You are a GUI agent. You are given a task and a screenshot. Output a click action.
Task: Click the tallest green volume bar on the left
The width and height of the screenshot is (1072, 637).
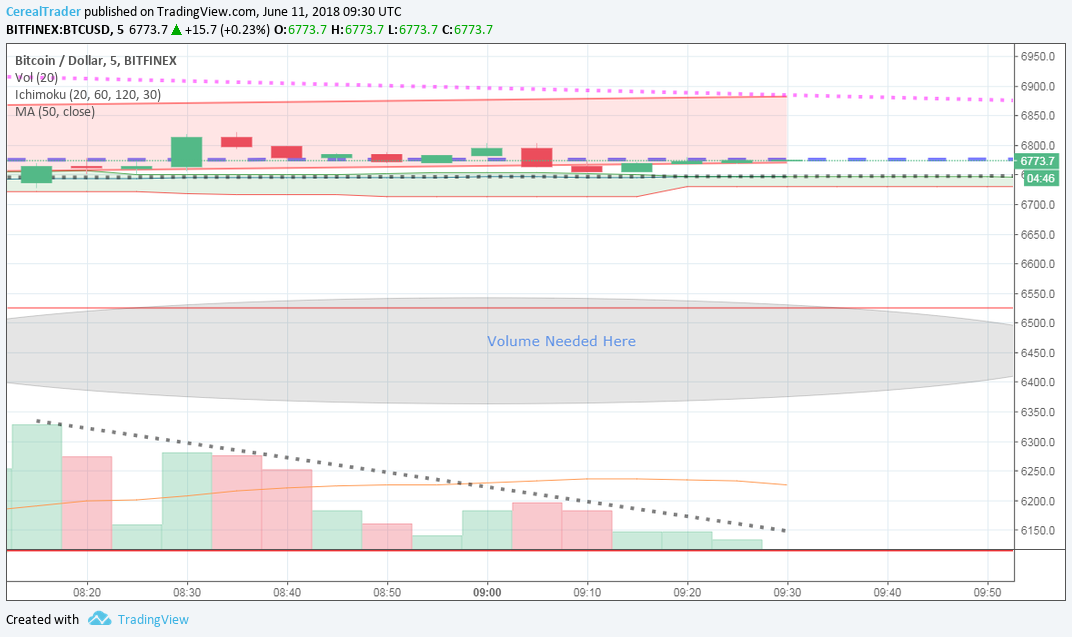coord(37,487)
